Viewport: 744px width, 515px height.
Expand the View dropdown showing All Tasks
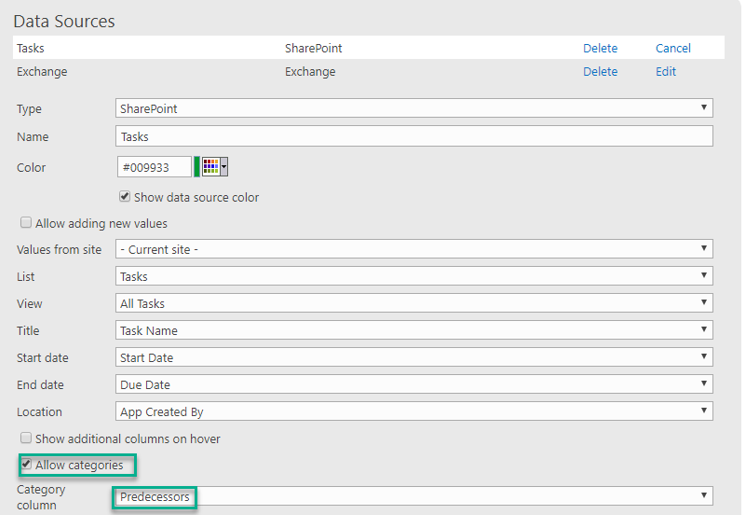(x=414, y=303)
